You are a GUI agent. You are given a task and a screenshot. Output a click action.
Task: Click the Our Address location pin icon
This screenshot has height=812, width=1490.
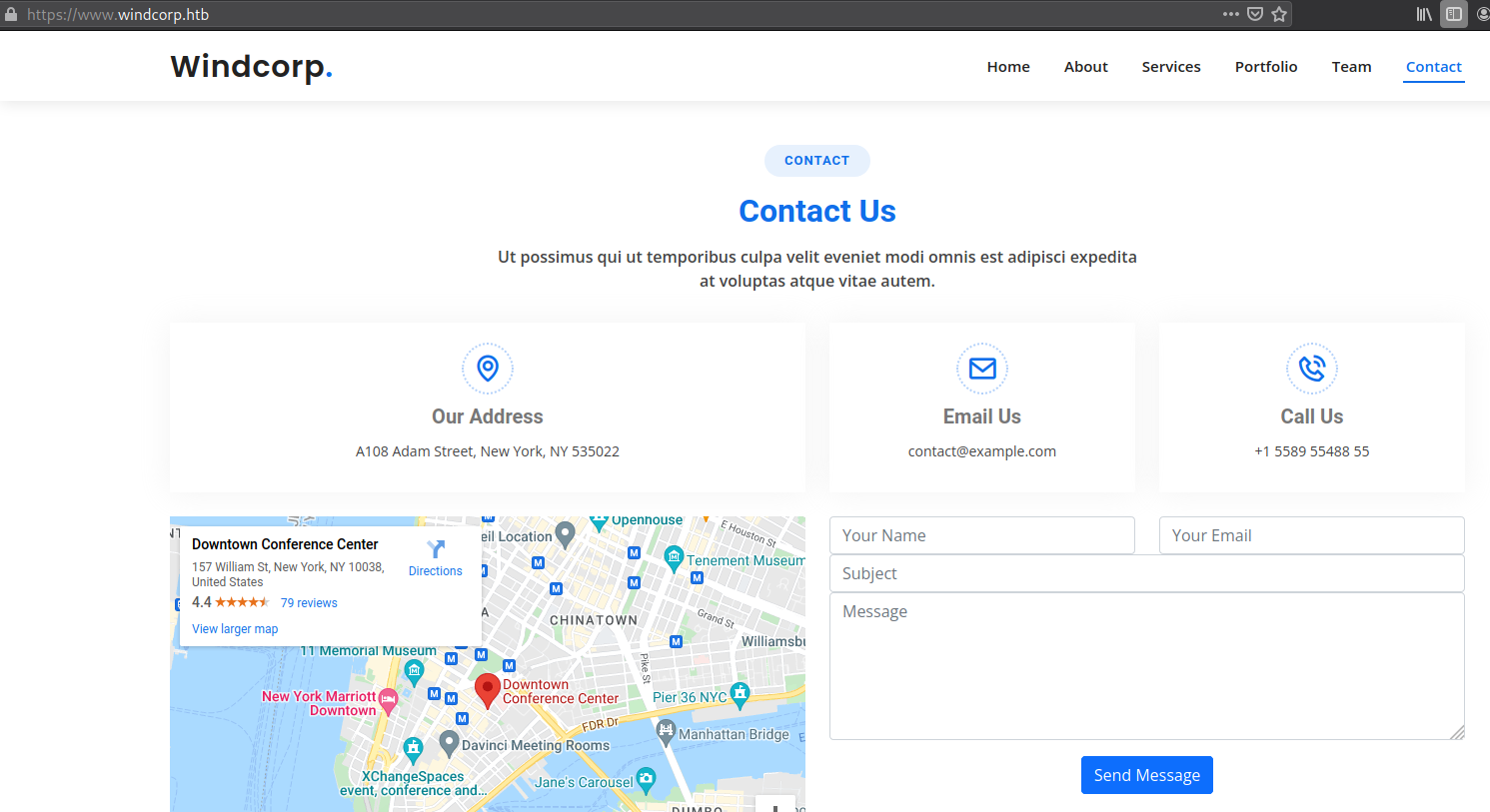point(488,369)
